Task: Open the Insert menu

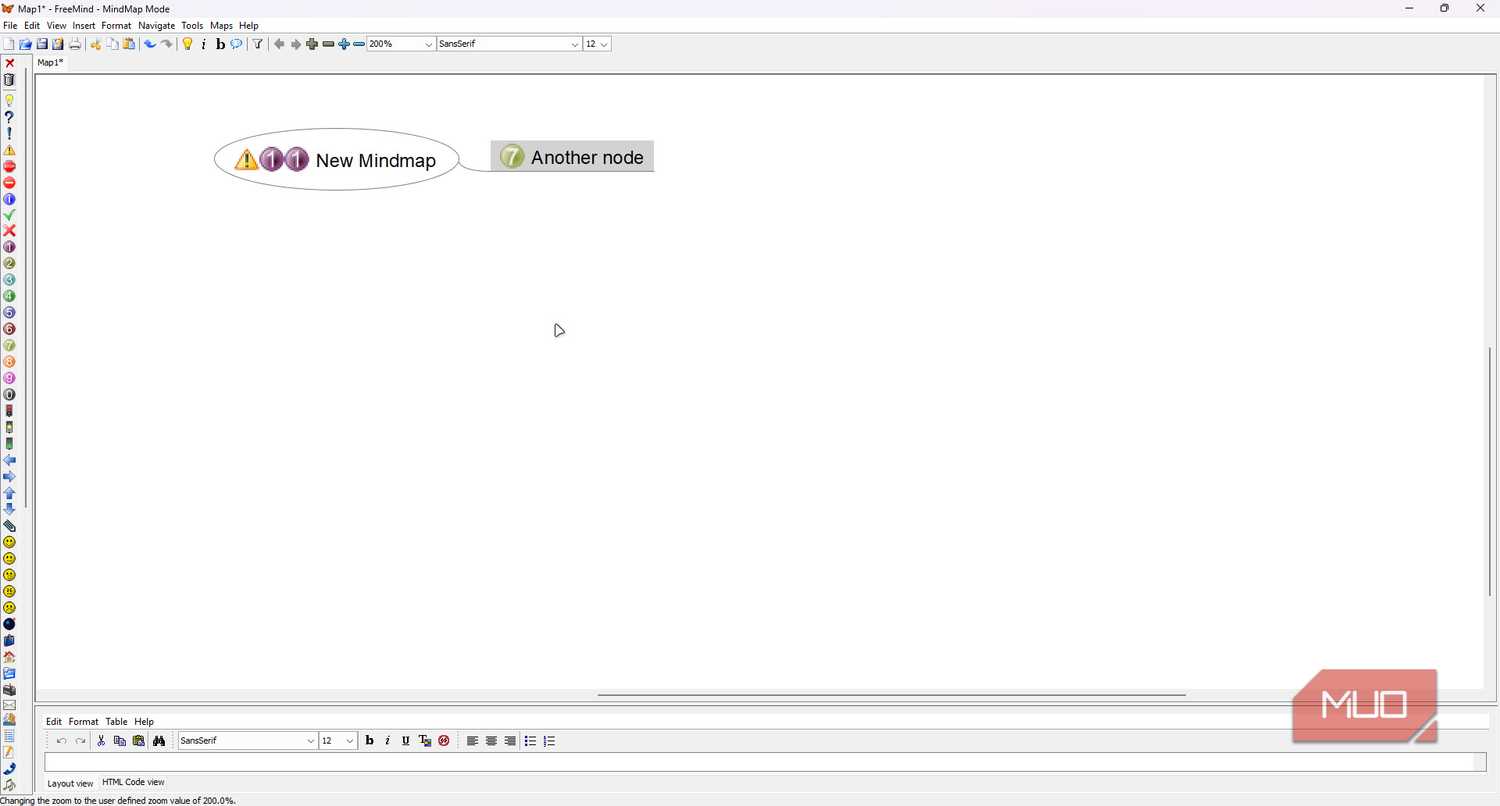Action: [84, 25]
